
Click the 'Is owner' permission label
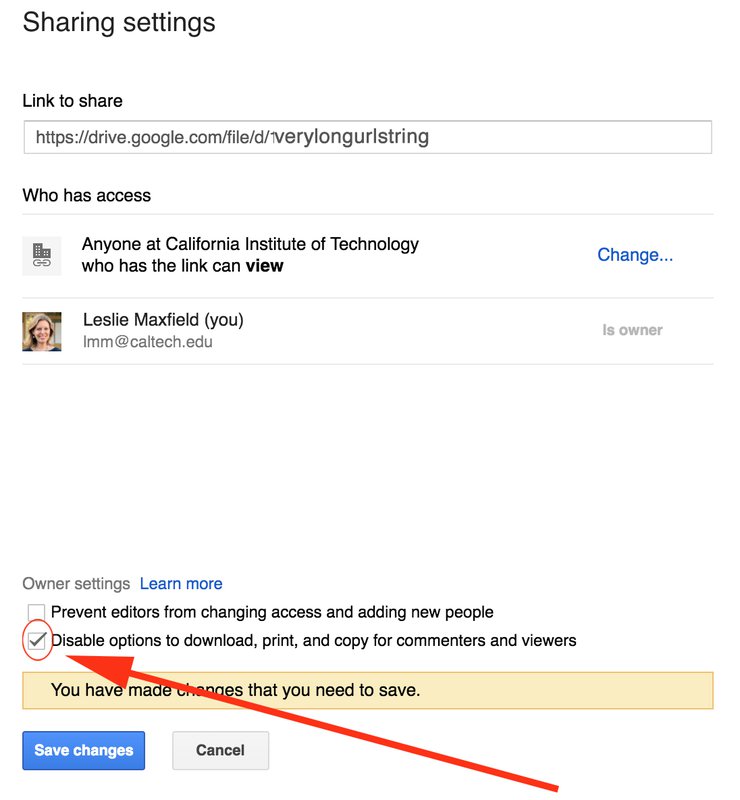[x=632, y=330]
